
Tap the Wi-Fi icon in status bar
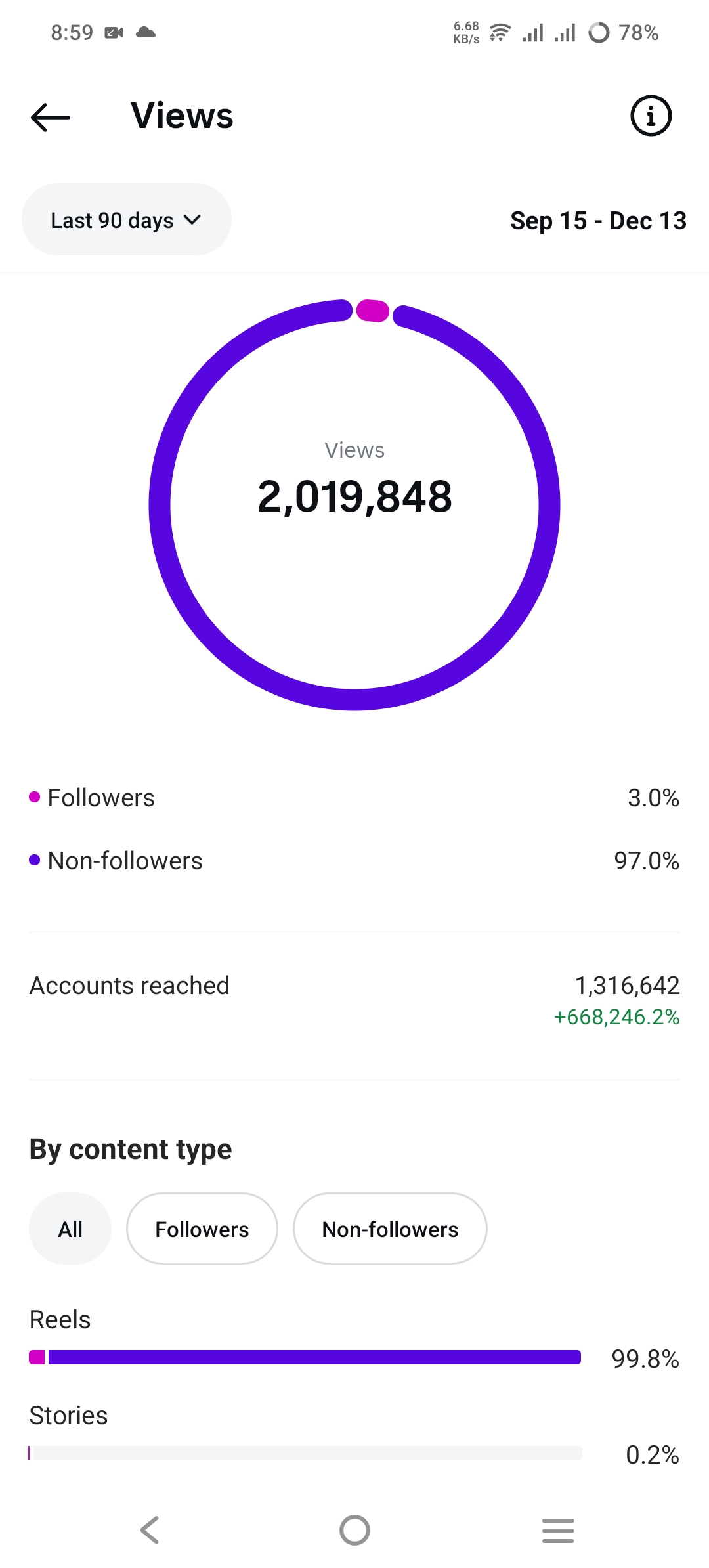click(x=500, y=32)
